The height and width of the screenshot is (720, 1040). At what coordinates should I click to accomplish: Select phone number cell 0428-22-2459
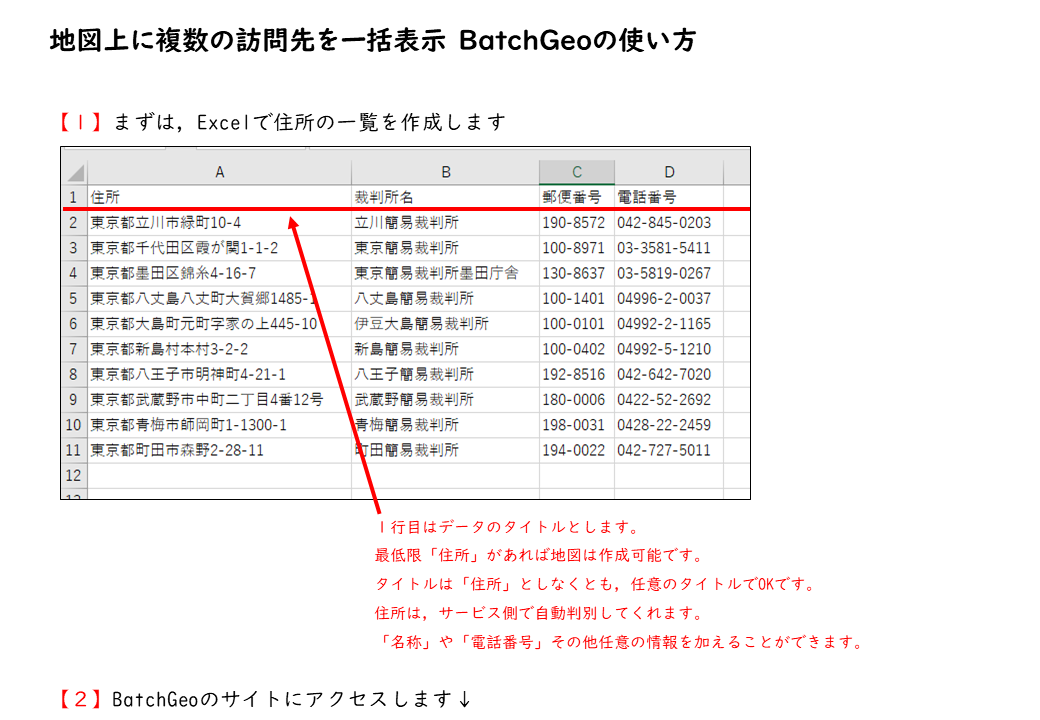(x=669, y=425)
